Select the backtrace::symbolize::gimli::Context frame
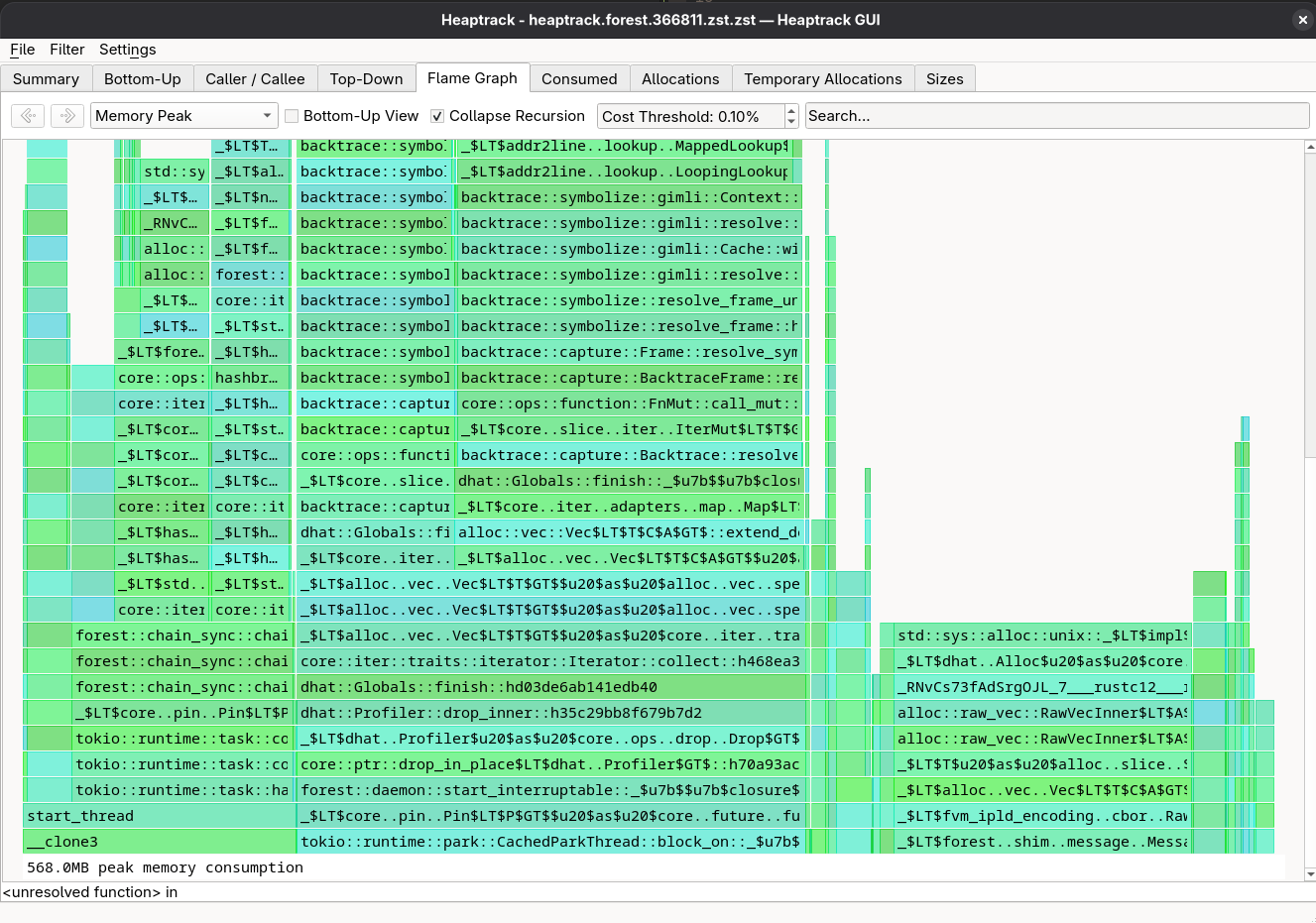Screen dimensions: 1316x923 [x=630, y=197]
